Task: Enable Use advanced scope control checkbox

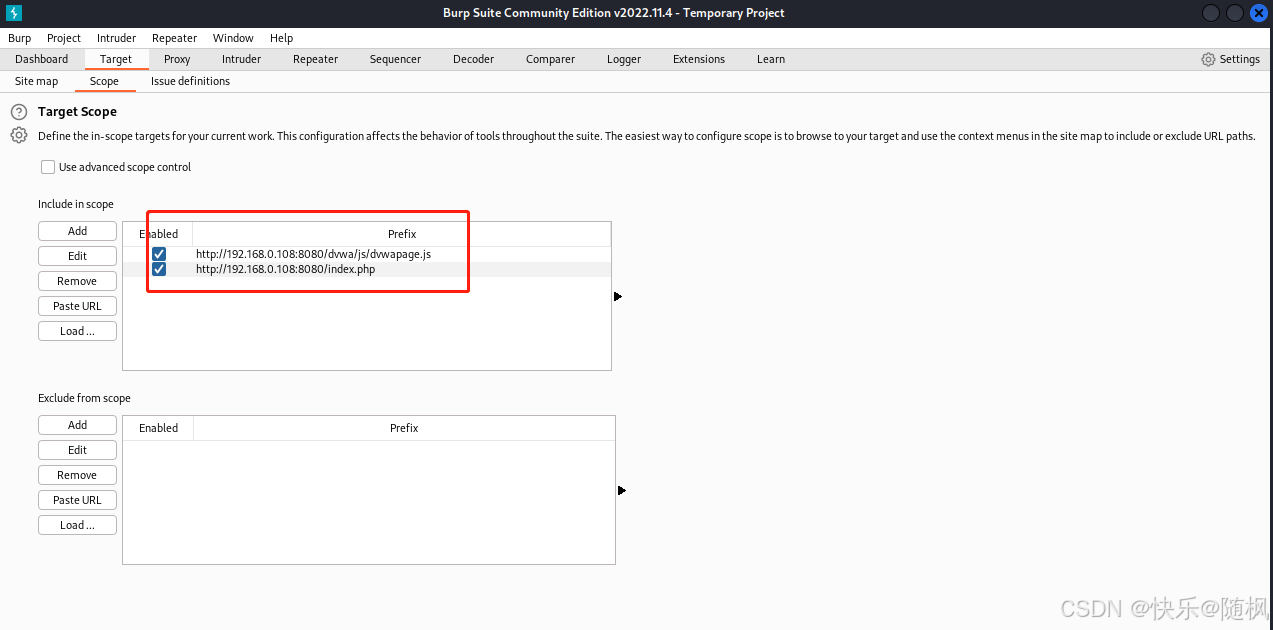Action: (x=48, y=167)
